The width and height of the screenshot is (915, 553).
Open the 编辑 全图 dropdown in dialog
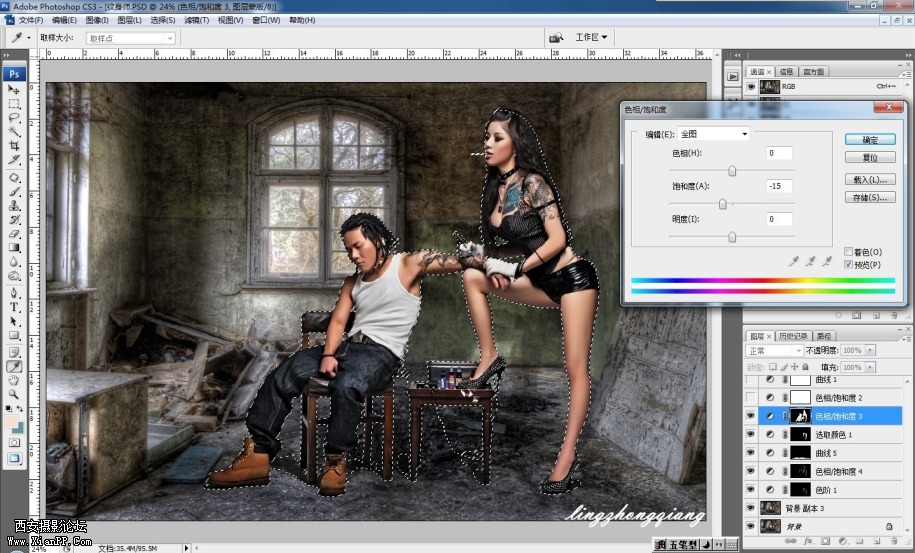coord(714,134)
